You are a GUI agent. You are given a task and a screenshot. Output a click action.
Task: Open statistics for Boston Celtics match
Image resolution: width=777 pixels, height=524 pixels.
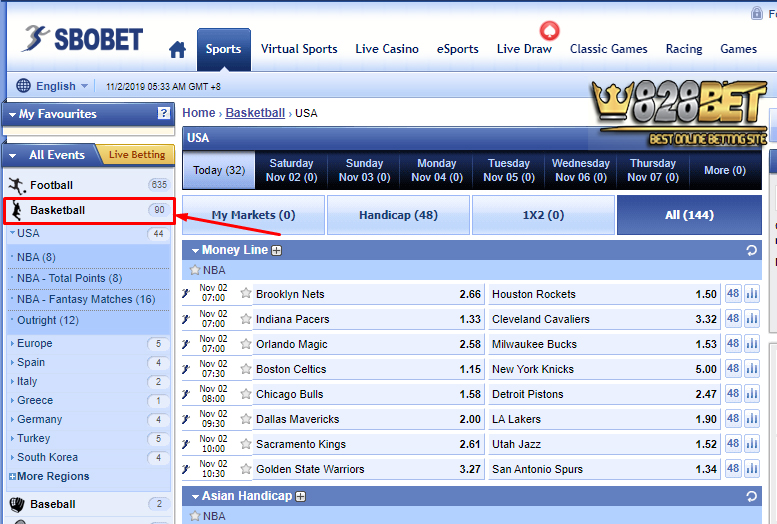click(752, 369)
